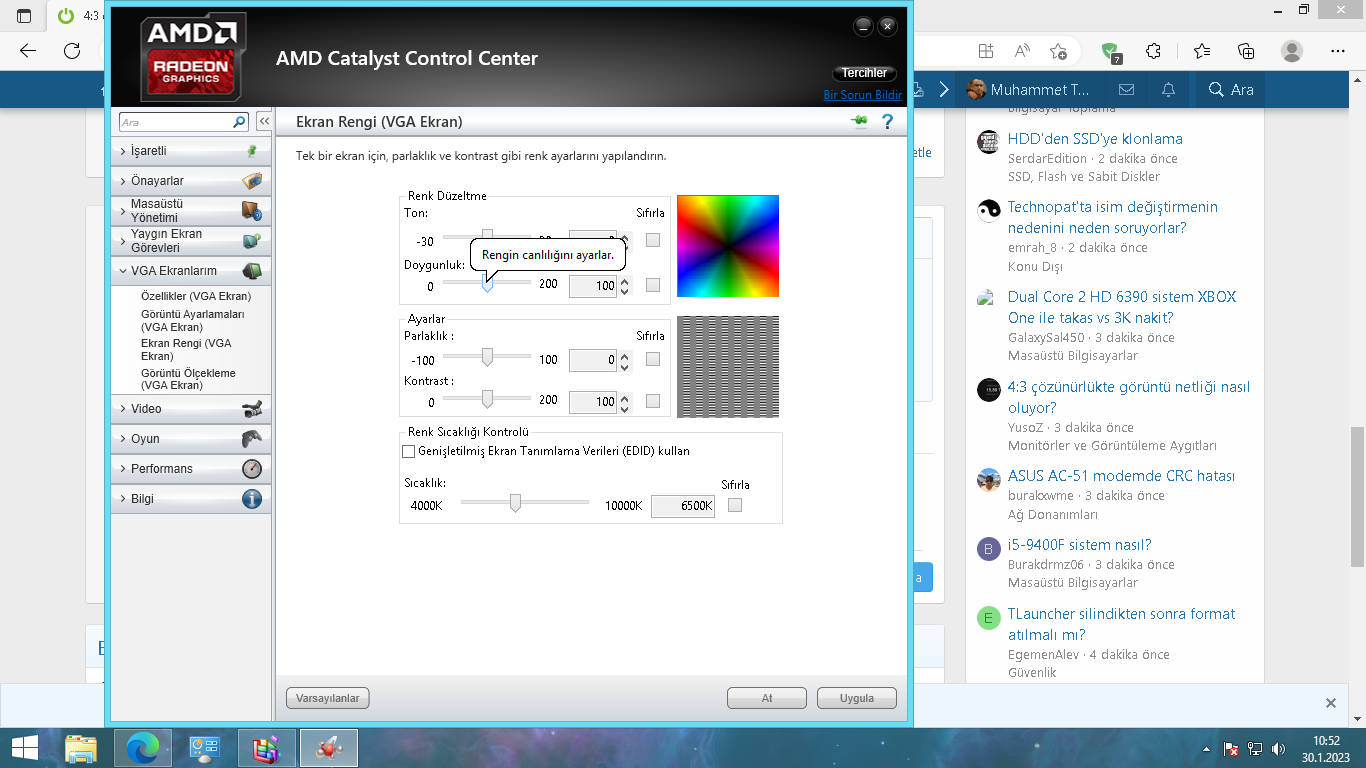Select Ekran Rengi (VGA Ekran) item

coord(186,349)
